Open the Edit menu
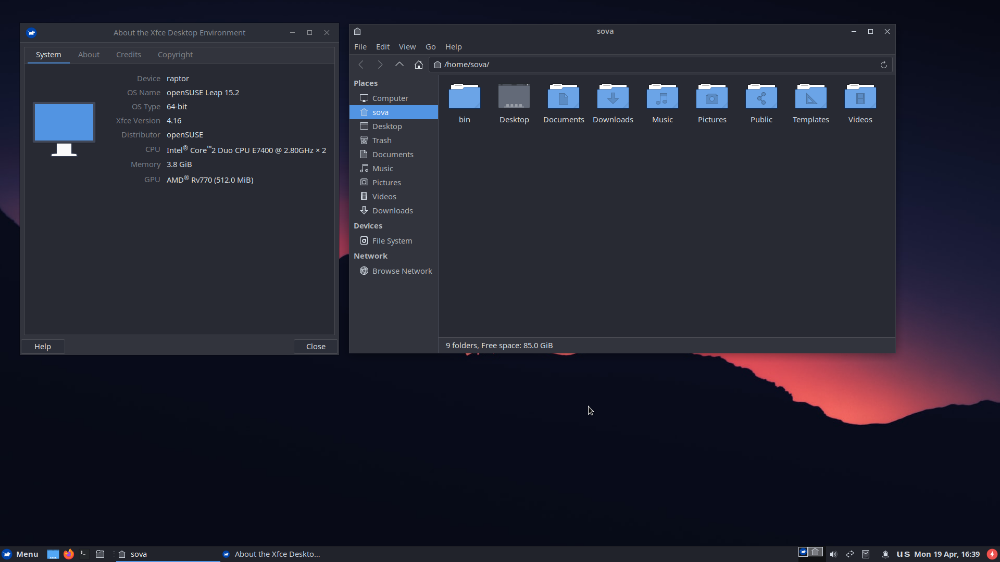1000x562 pixels. pos(383,47)
